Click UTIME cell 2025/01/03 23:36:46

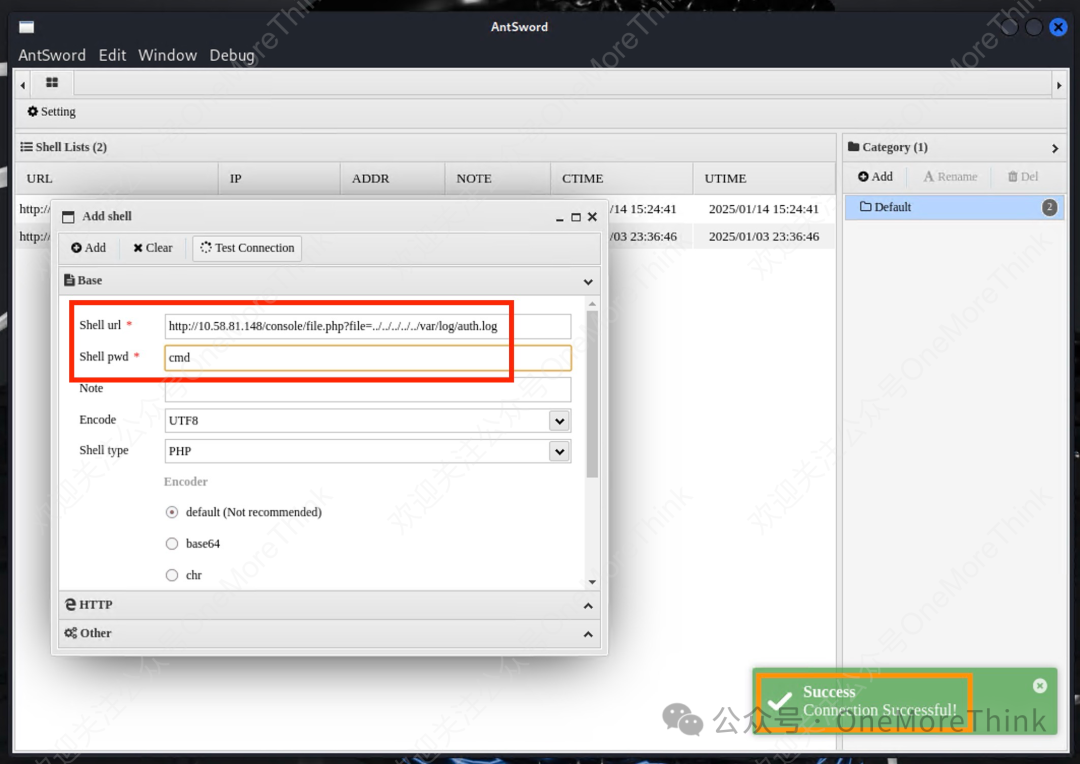(x=764, y=236)
